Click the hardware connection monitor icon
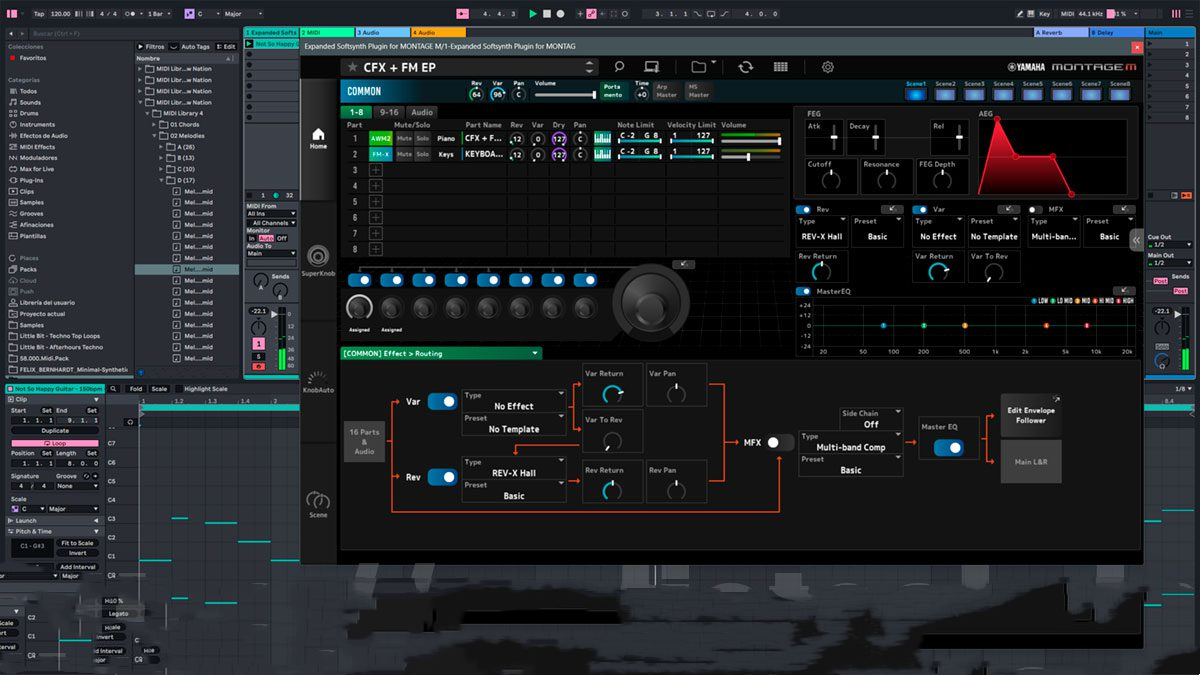 pyautogui.click(x=652, y=67)
